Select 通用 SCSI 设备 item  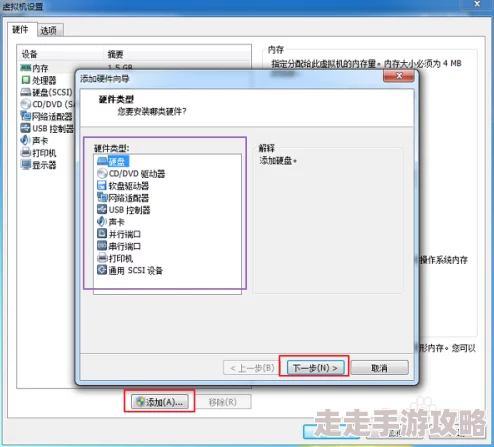tap(130, 270)
